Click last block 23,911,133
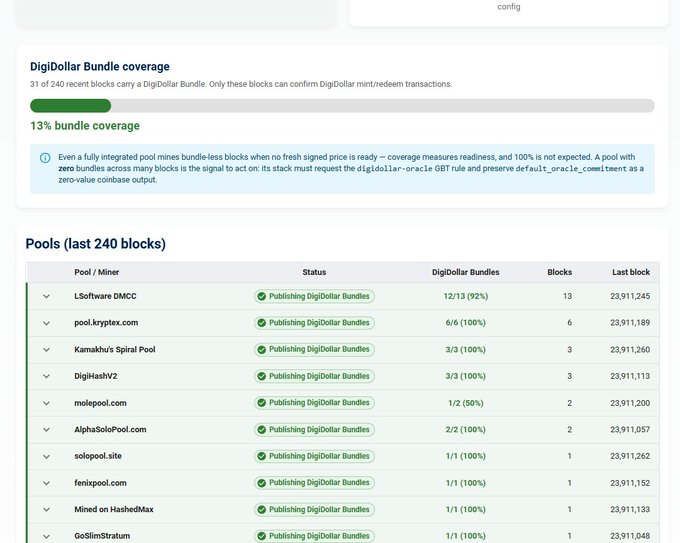680x543 pixels. tap(630, 510)
